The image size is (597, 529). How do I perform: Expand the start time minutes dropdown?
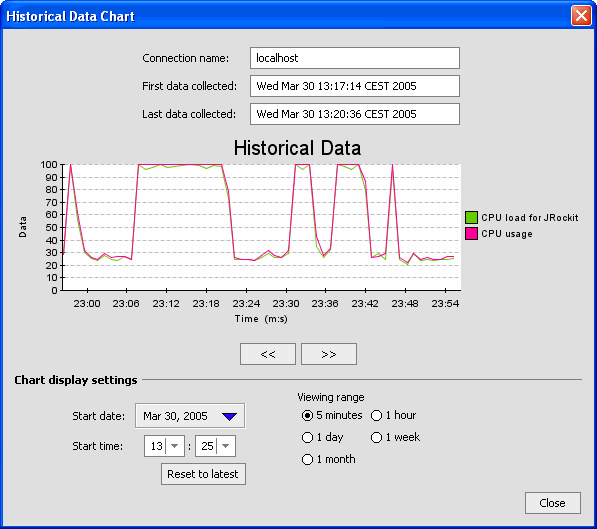225,446
